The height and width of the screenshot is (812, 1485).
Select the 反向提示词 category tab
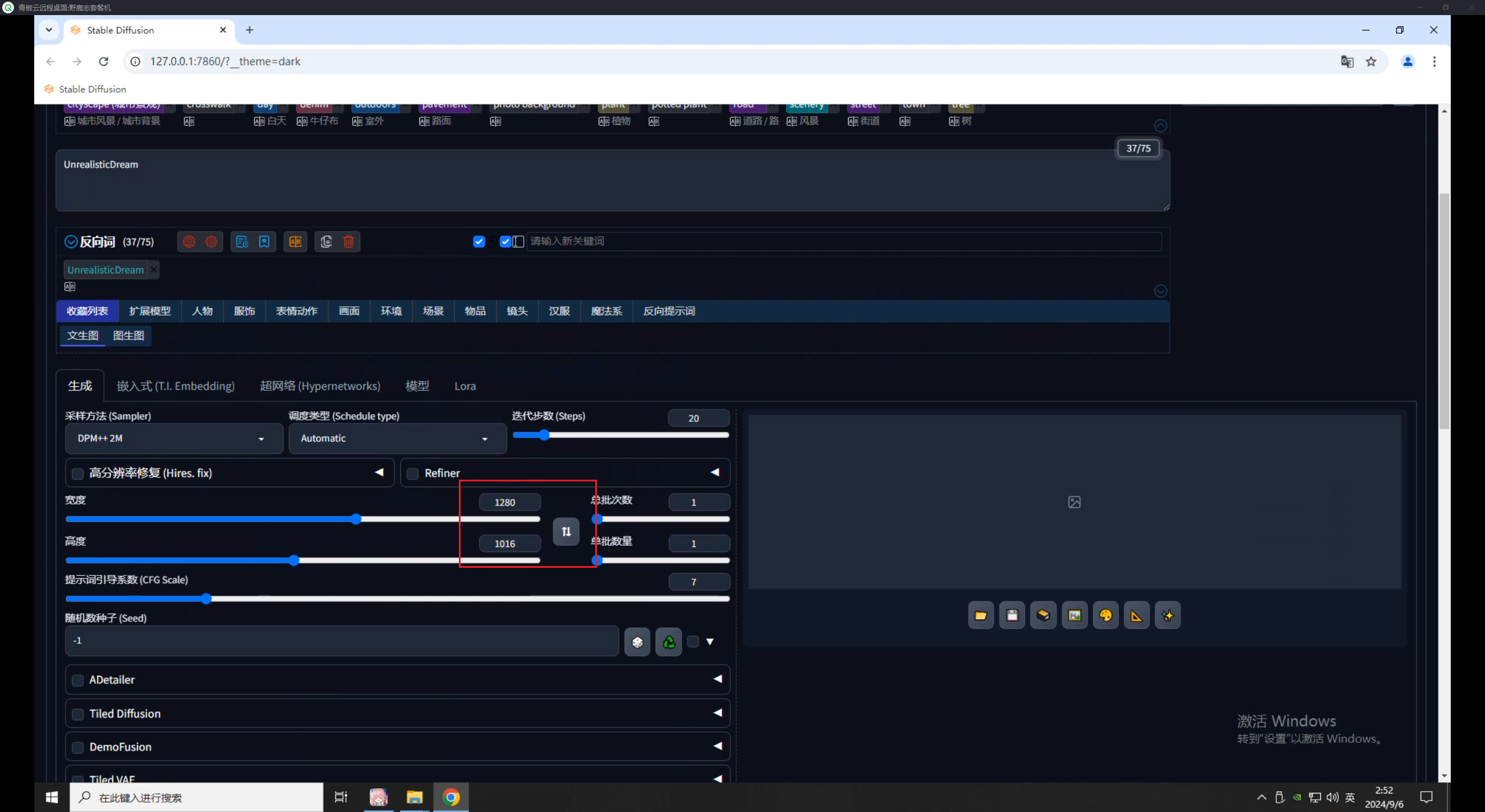point(669,311)
